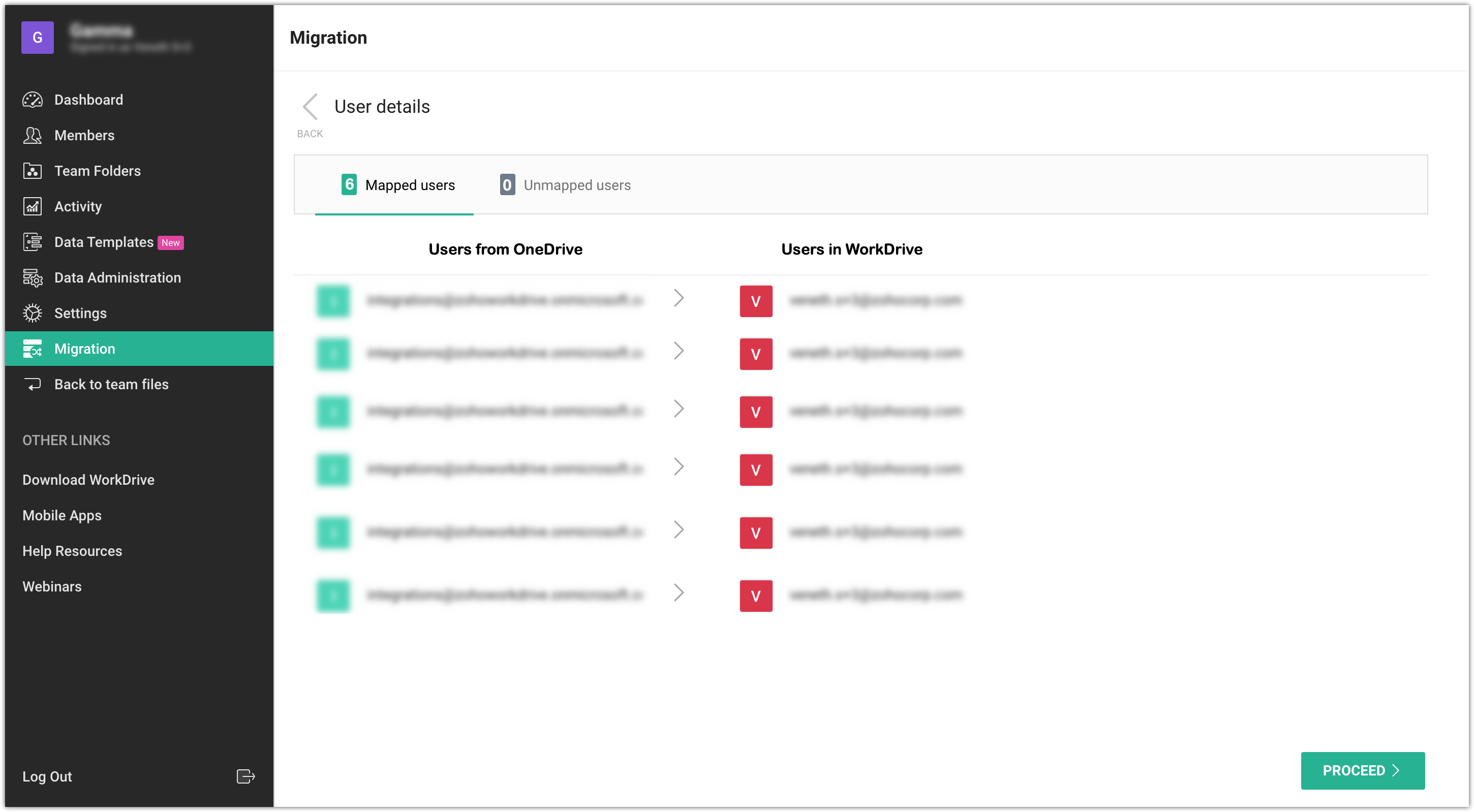Screen dimensions: 1474x812
Task: Click the Members people icon
Action: (x=32, y=135)
